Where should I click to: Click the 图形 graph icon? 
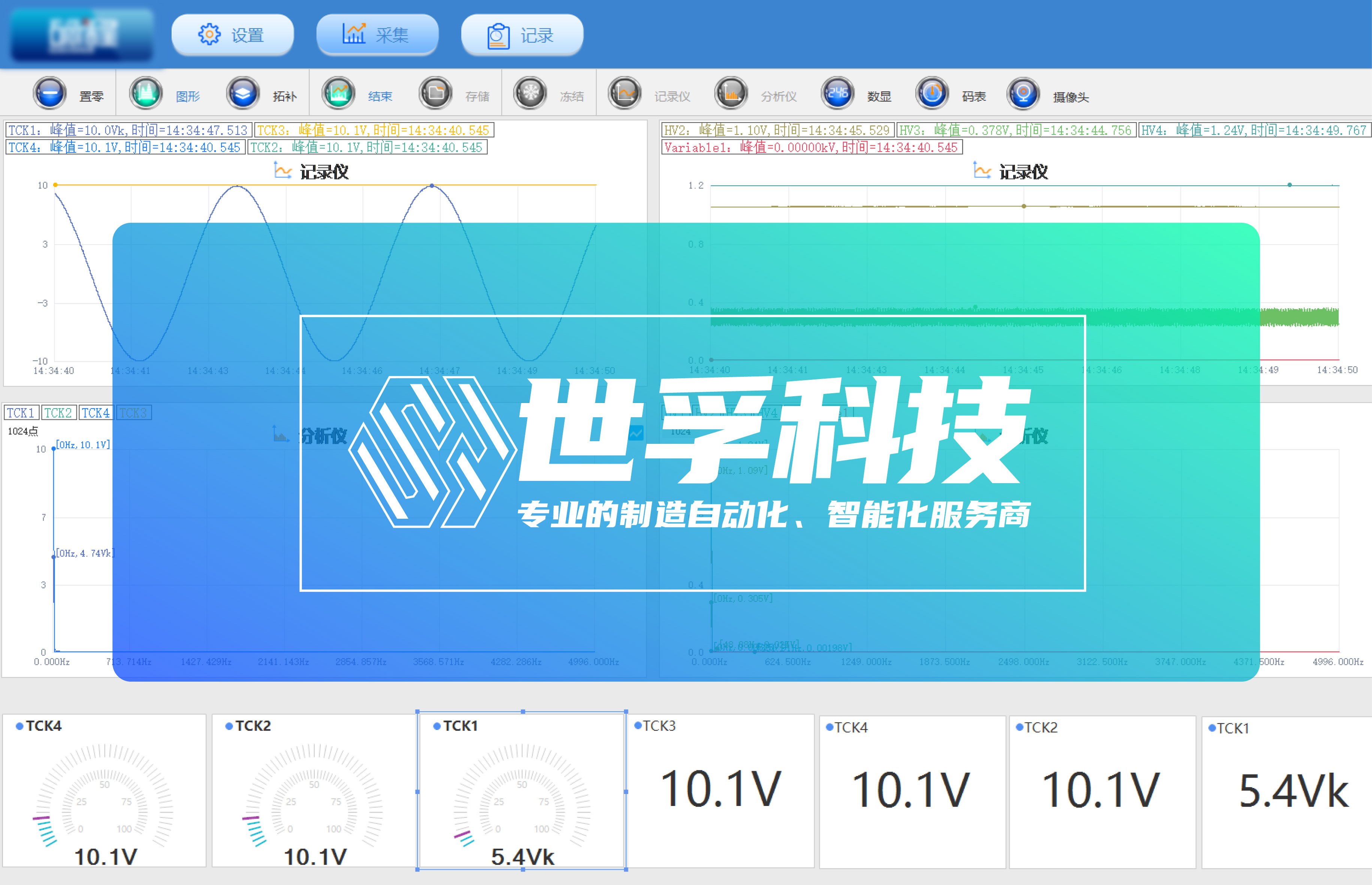coord(146,93)
